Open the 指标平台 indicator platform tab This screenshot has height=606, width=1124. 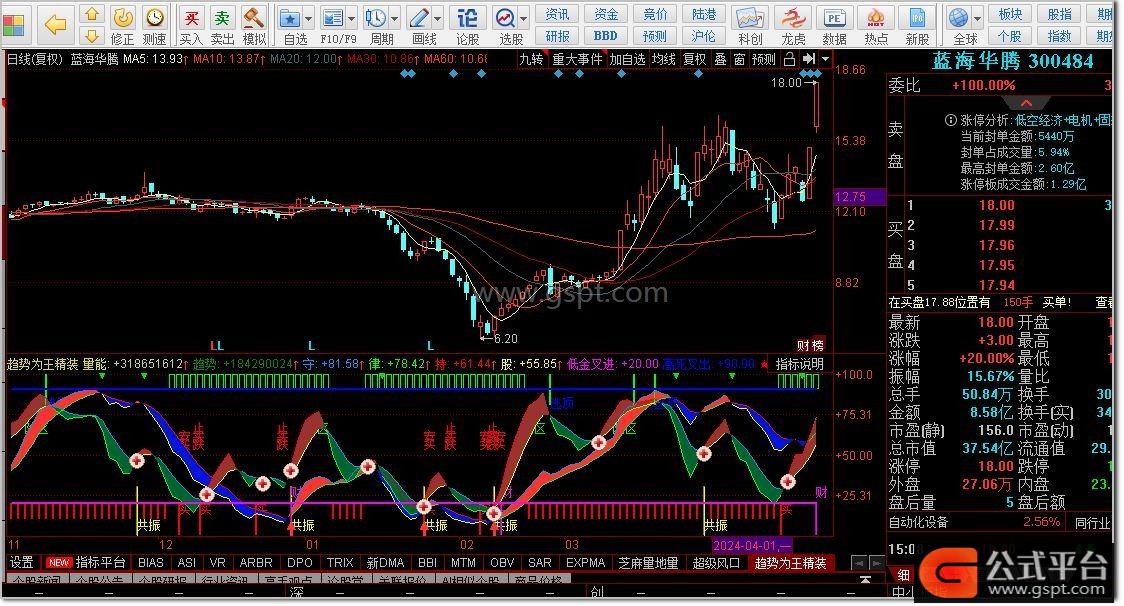pos(101,564)
